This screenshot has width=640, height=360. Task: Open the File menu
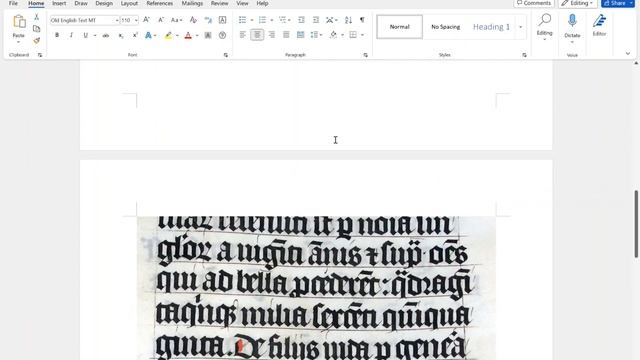coord(13,3)
